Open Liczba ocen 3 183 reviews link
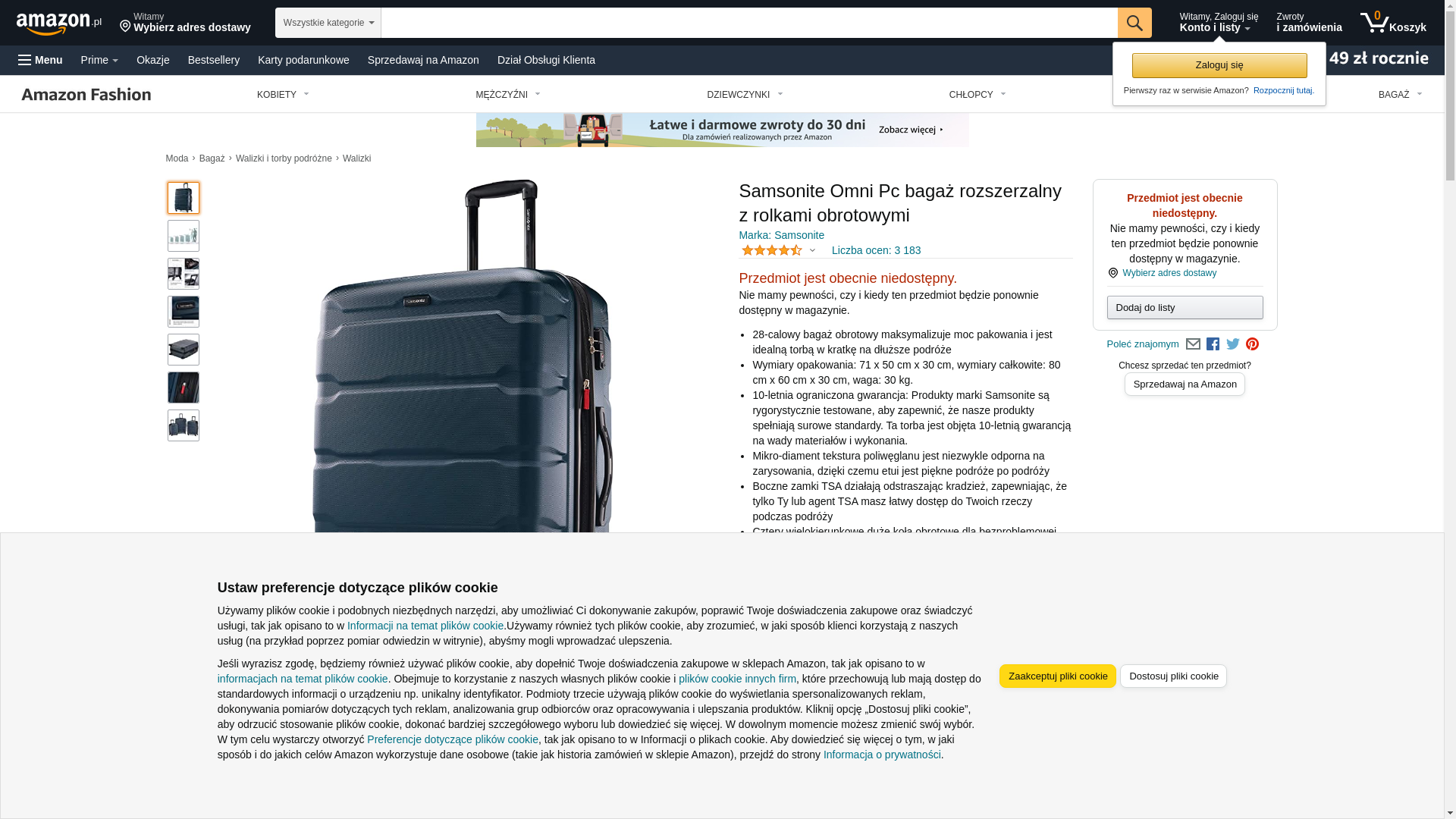The height and width of the screenshot is (819, 1456). [876, 250]
